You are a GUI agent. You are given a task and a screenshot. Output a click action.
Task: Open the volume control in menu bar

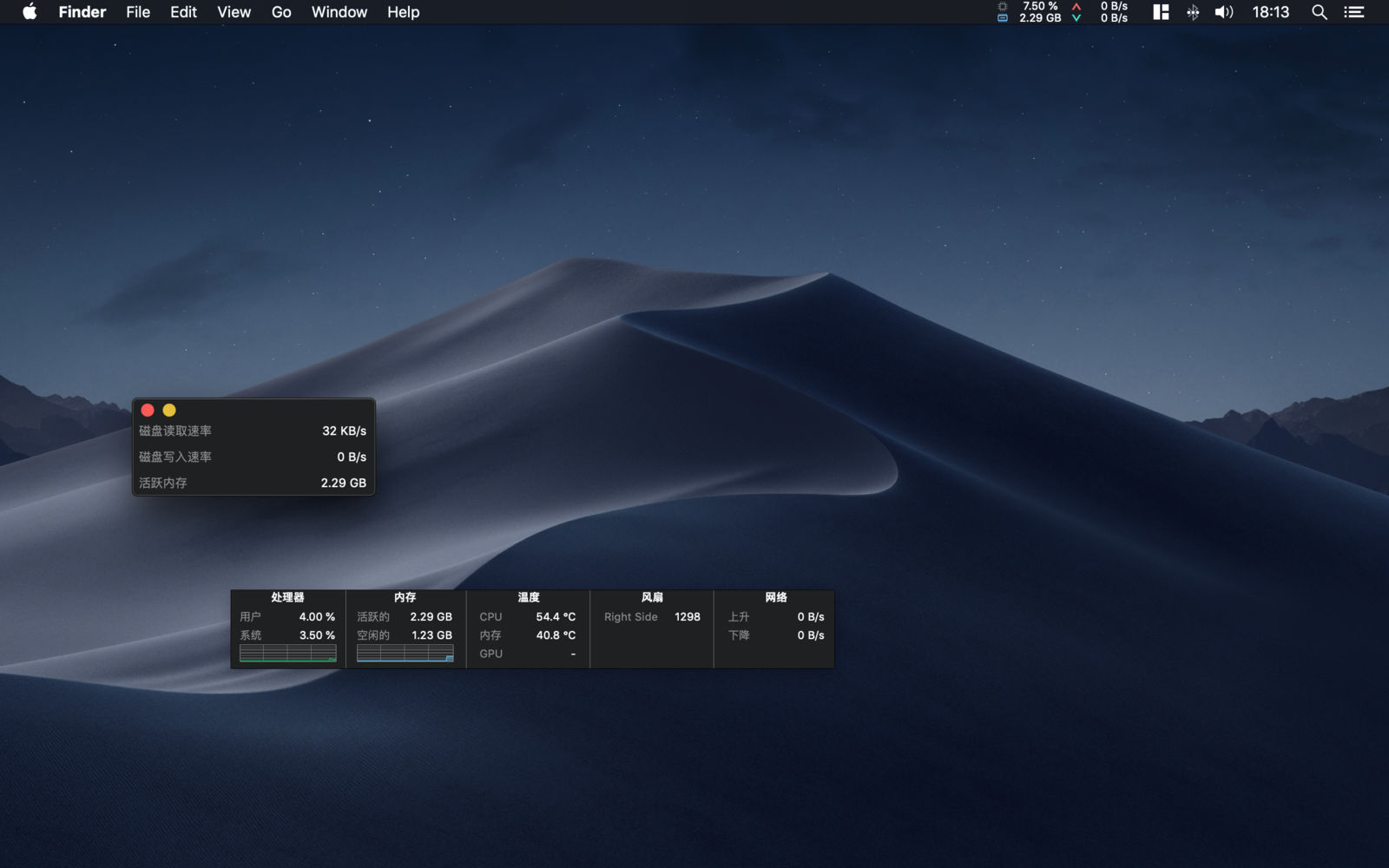1224,12
